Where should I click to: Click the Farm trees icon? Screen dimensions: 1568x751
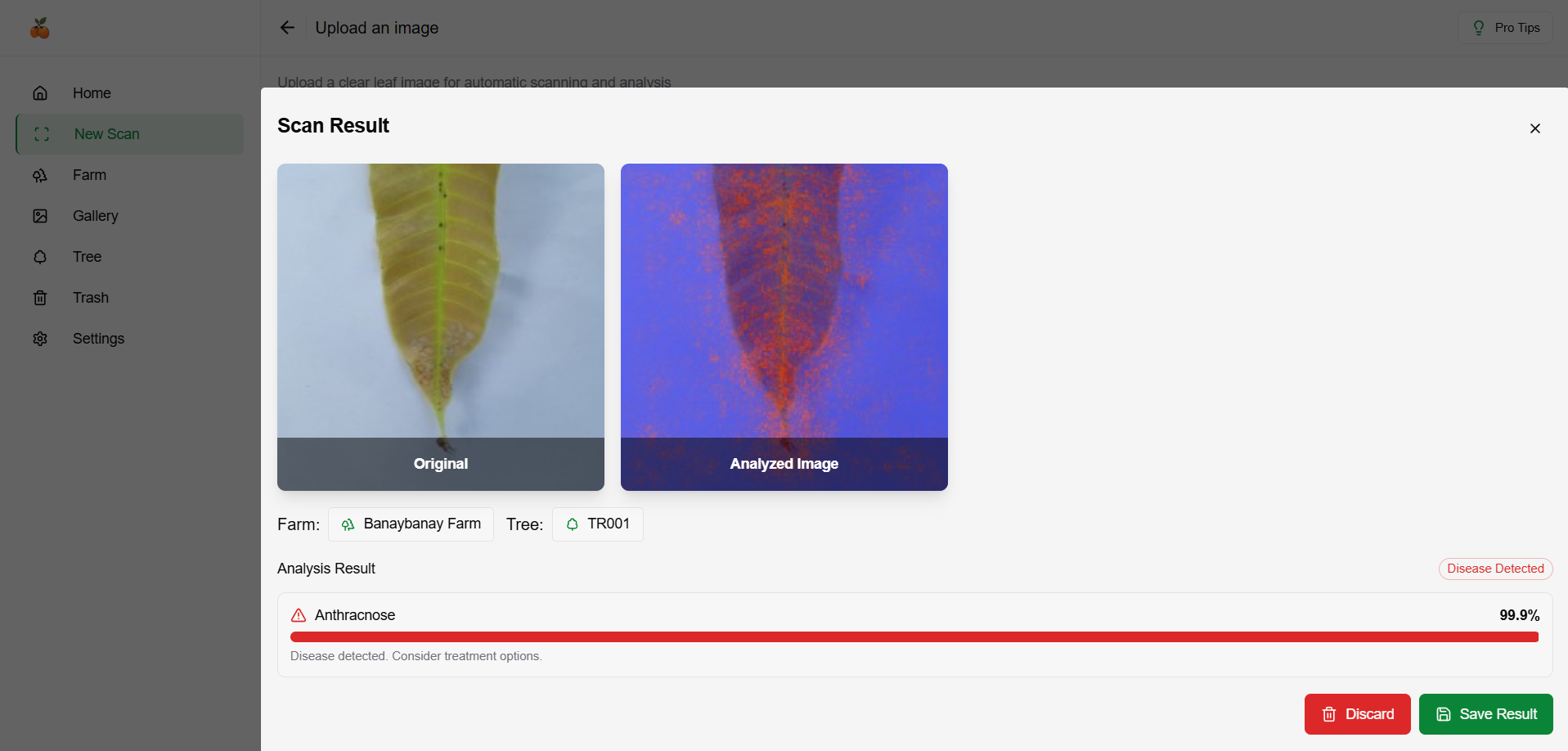click(40, 175)
